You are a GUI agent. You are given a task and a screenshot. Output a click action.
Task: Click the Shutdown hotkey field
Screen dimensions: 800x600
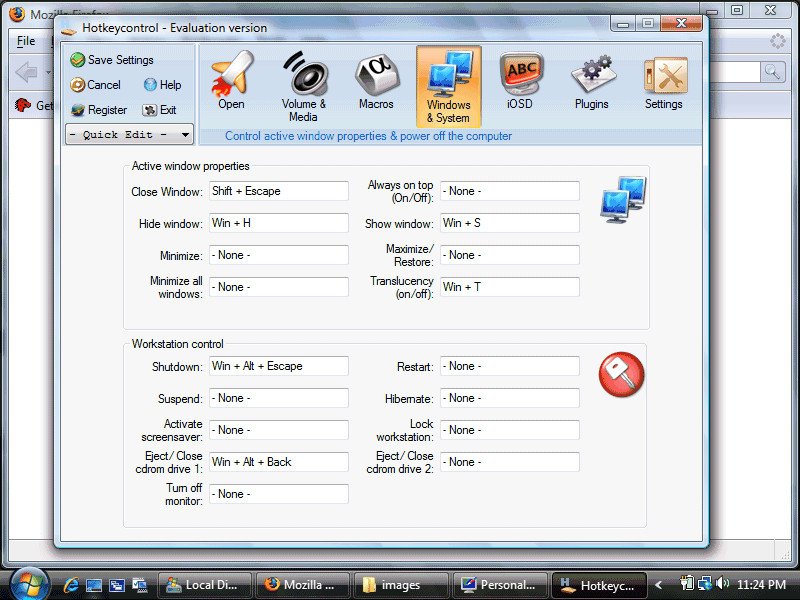pyautogui.click(x=279, y=366)
